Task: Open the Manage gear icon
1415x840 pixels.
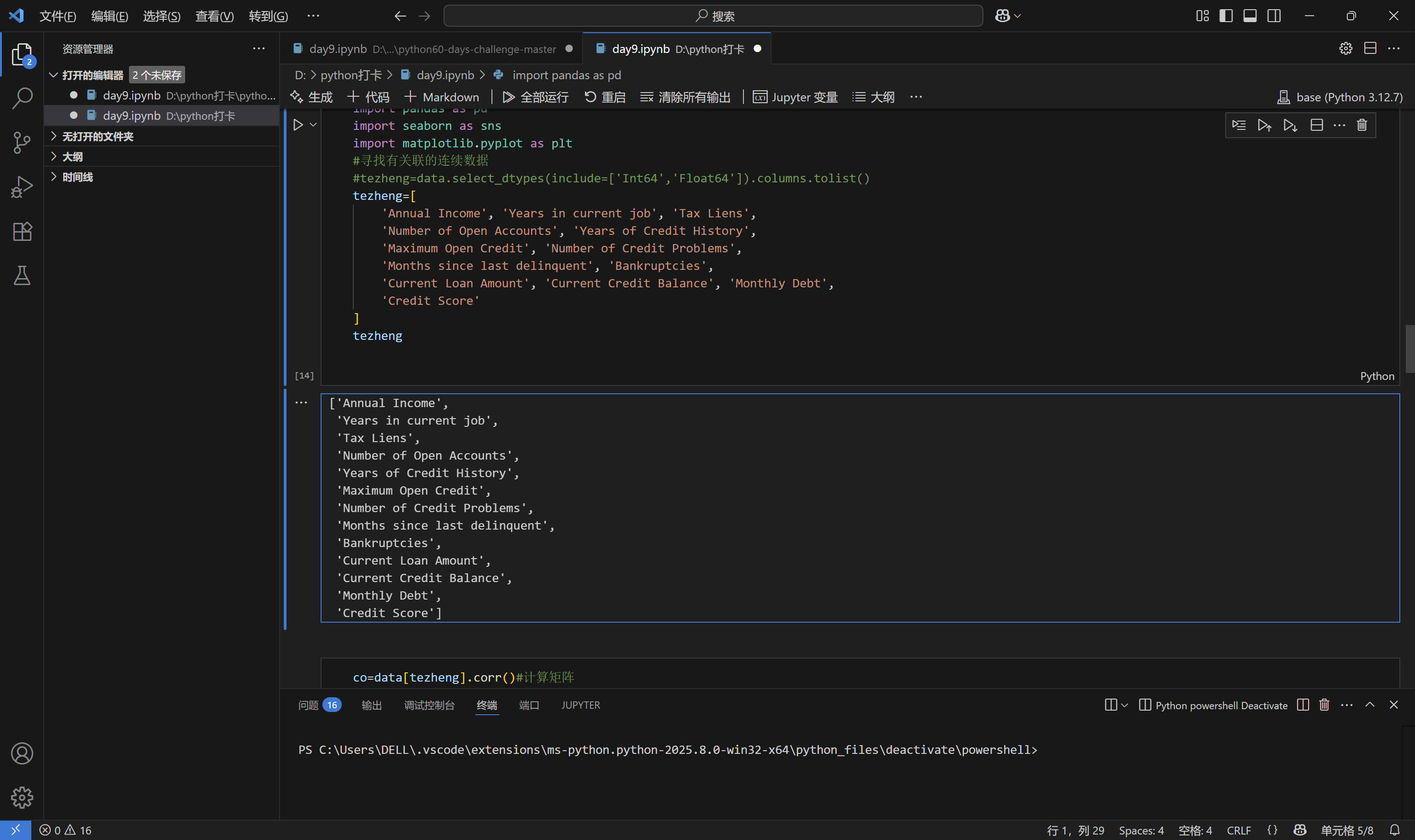Action: coord(22,797)
